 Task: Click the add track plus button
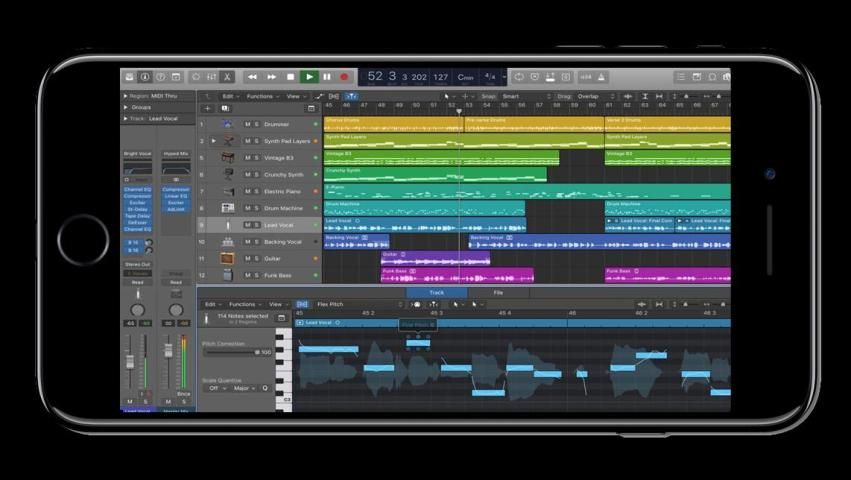[207, 108]
